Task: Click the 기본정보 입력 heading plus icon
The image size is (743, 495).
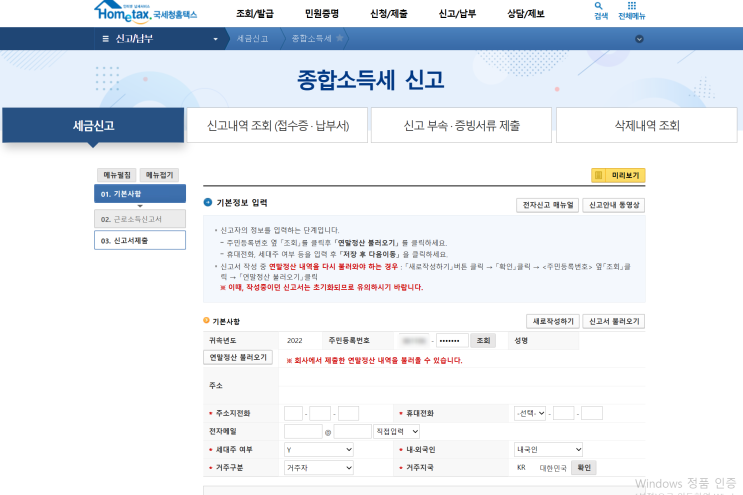Action: point(208,202)
